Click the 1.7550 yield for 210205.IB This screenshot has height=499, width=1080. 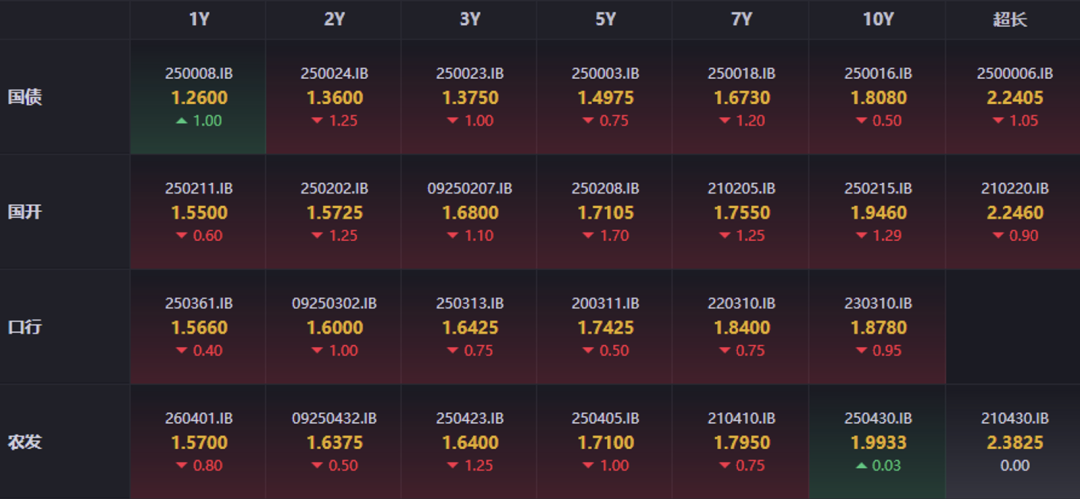tap(741, 212)
